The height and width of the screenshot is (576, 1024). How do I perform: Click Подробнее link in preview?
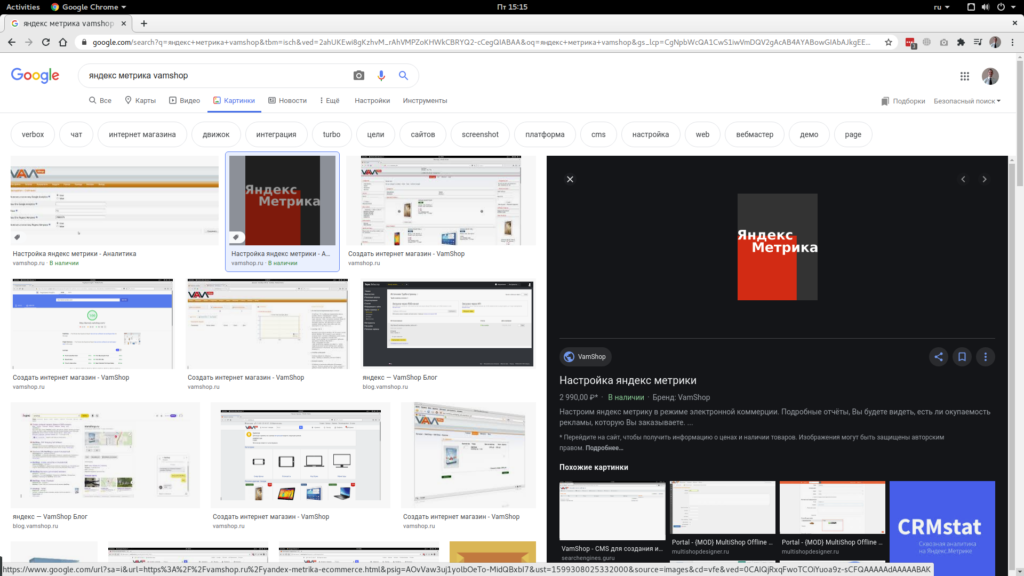click(x=604, y=448)
